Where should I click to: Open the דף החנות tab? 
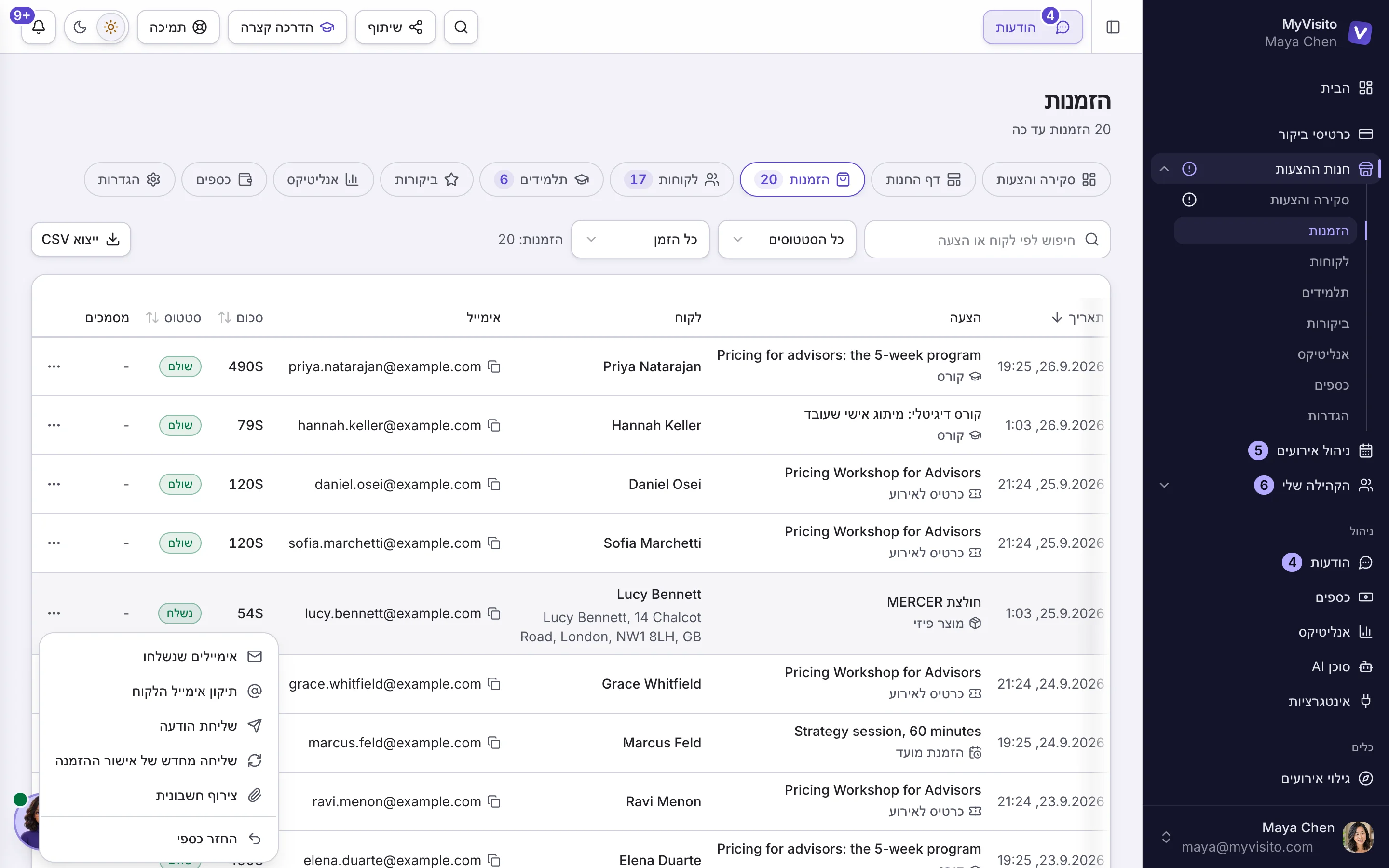point(923,180)
